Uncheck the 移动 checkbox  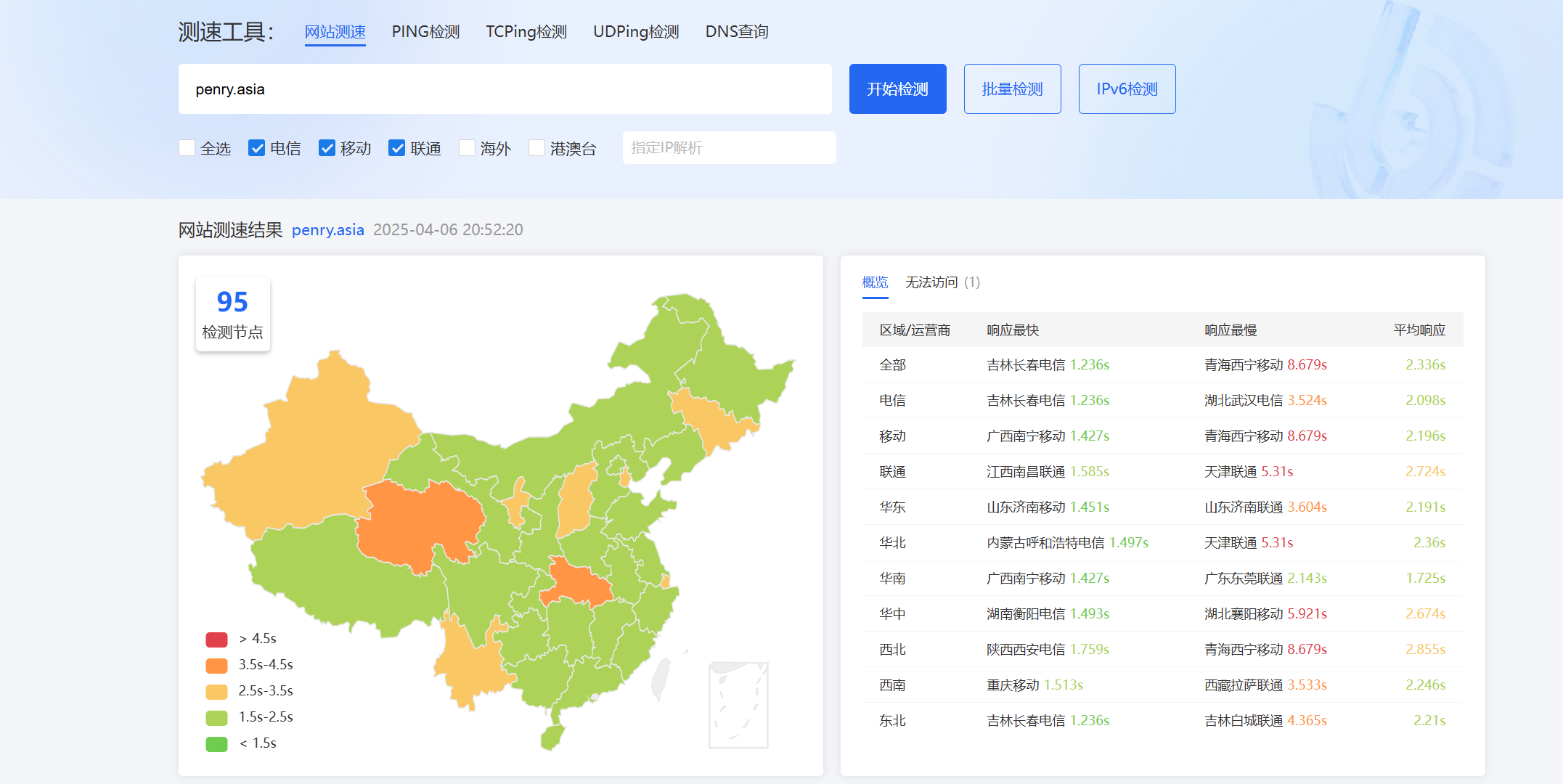327,148
